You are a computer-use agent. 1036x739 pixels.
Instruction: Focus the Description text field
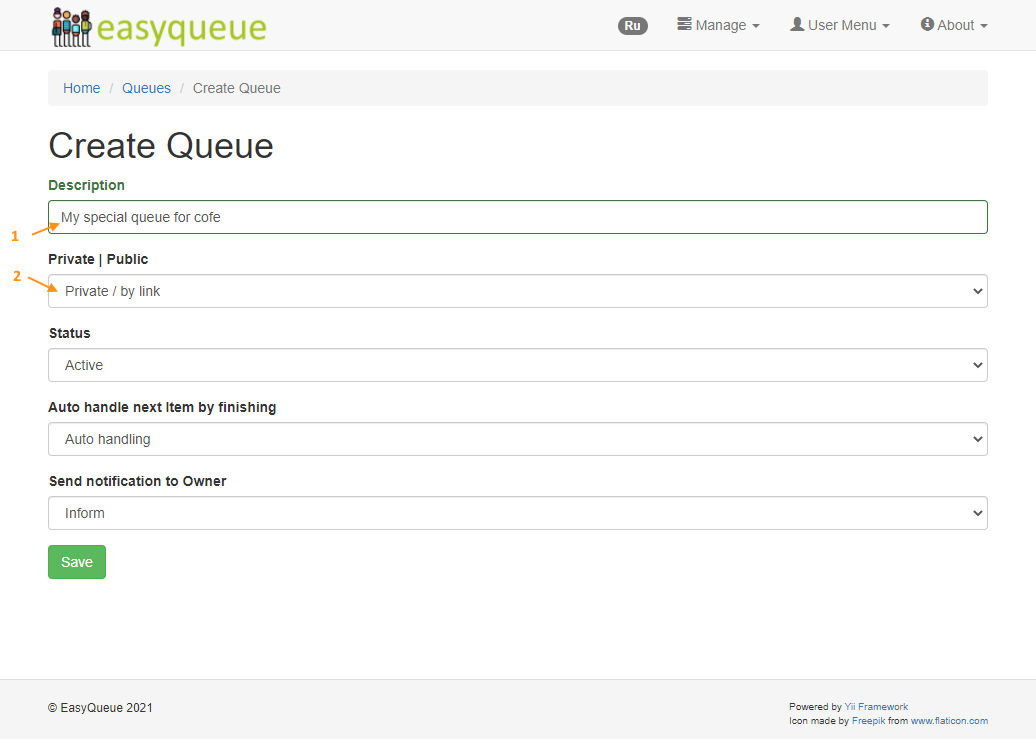click(517, 217)
